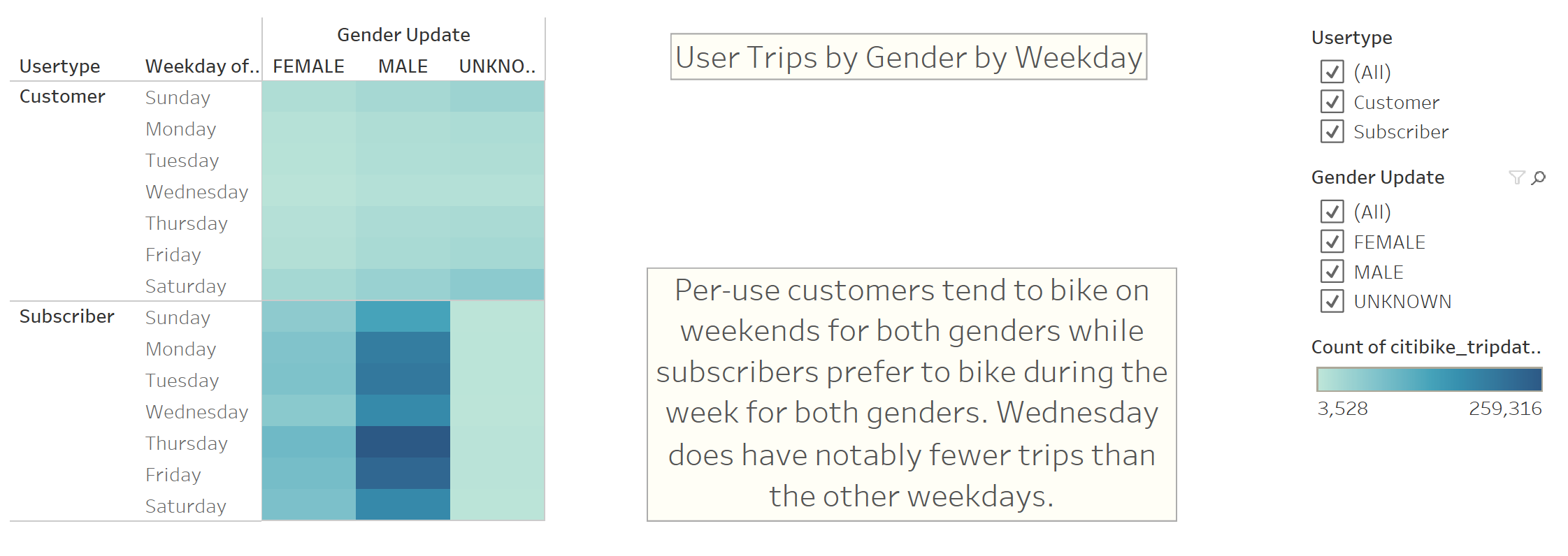Click the Customer Saturday UNKNOWN heatmap cell
Screen dimensions: 1568x556
496,286
